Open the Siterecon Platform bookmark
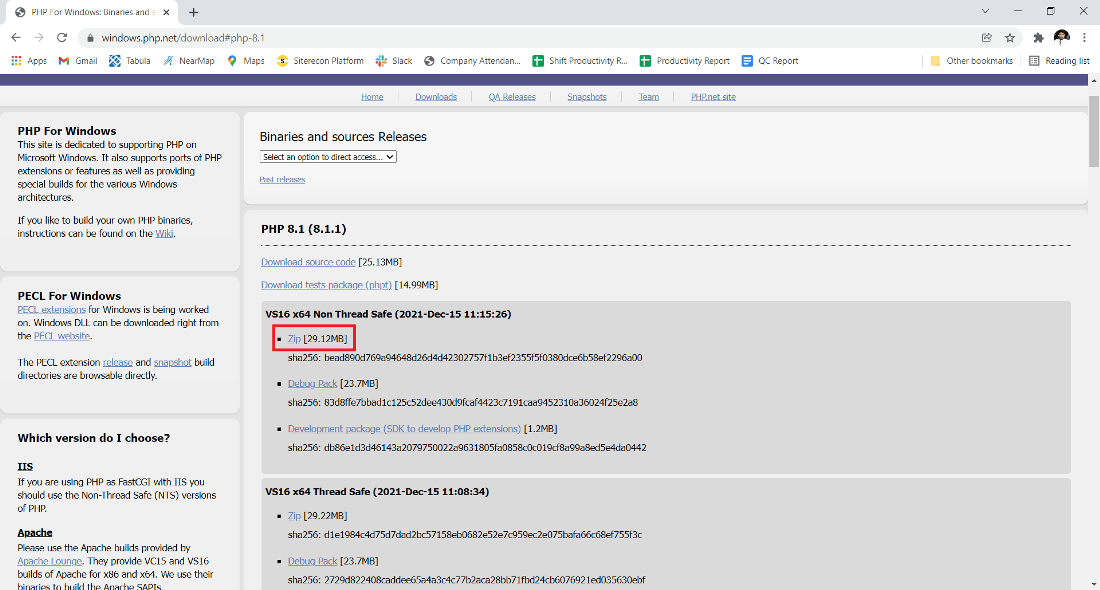This screenshot has width=1100, height=590. pyautogui.click(x=321, y=61)
